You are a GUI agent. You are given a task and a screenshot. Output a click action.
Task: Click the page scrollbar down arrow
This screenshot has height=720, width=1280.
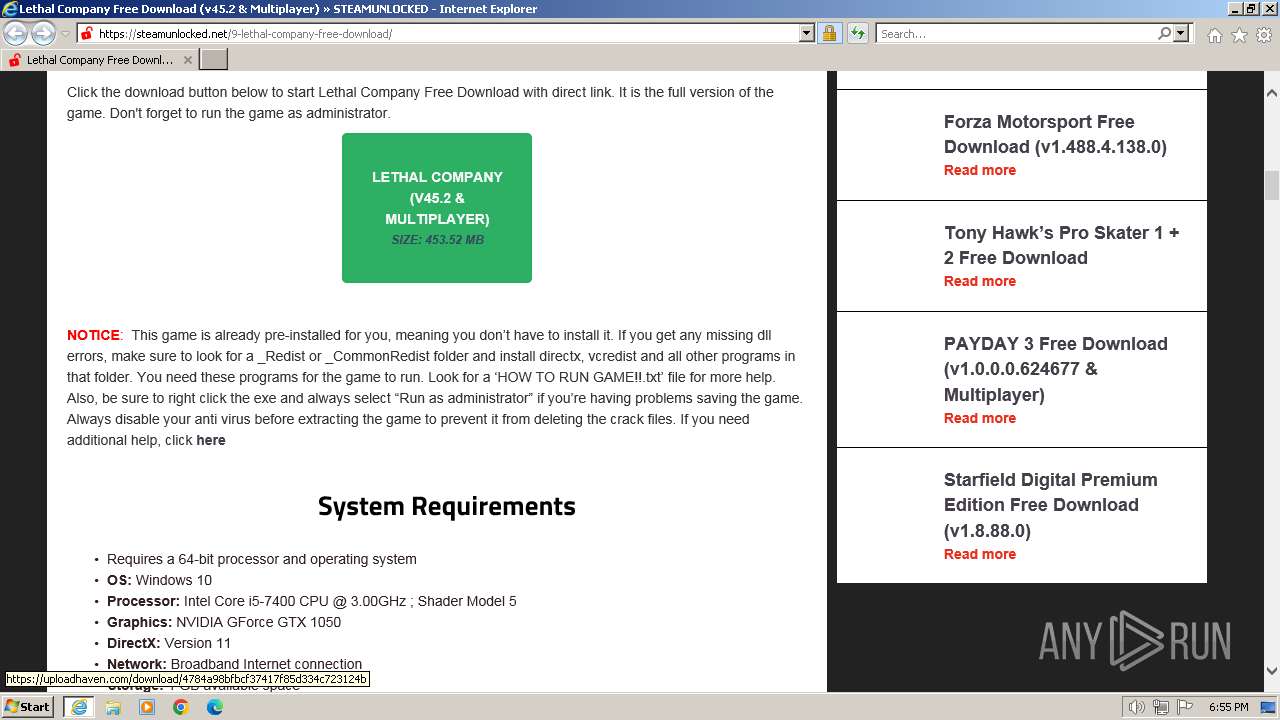click(x=1272, y=671)
